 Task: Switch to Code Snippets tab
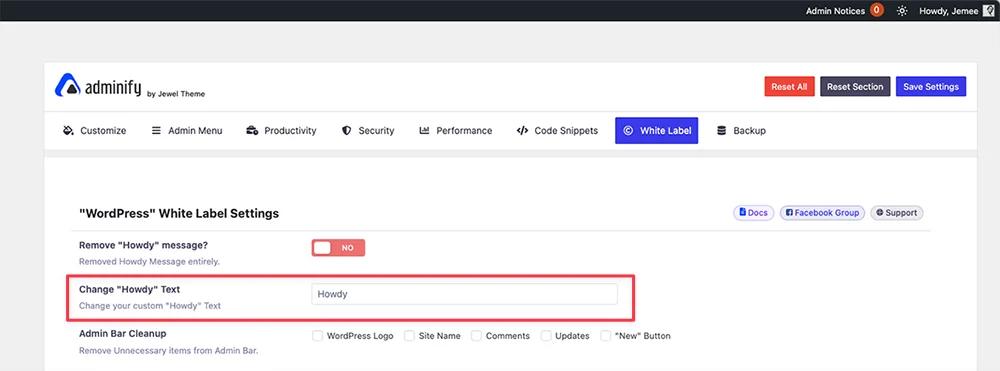coord(557,131)
